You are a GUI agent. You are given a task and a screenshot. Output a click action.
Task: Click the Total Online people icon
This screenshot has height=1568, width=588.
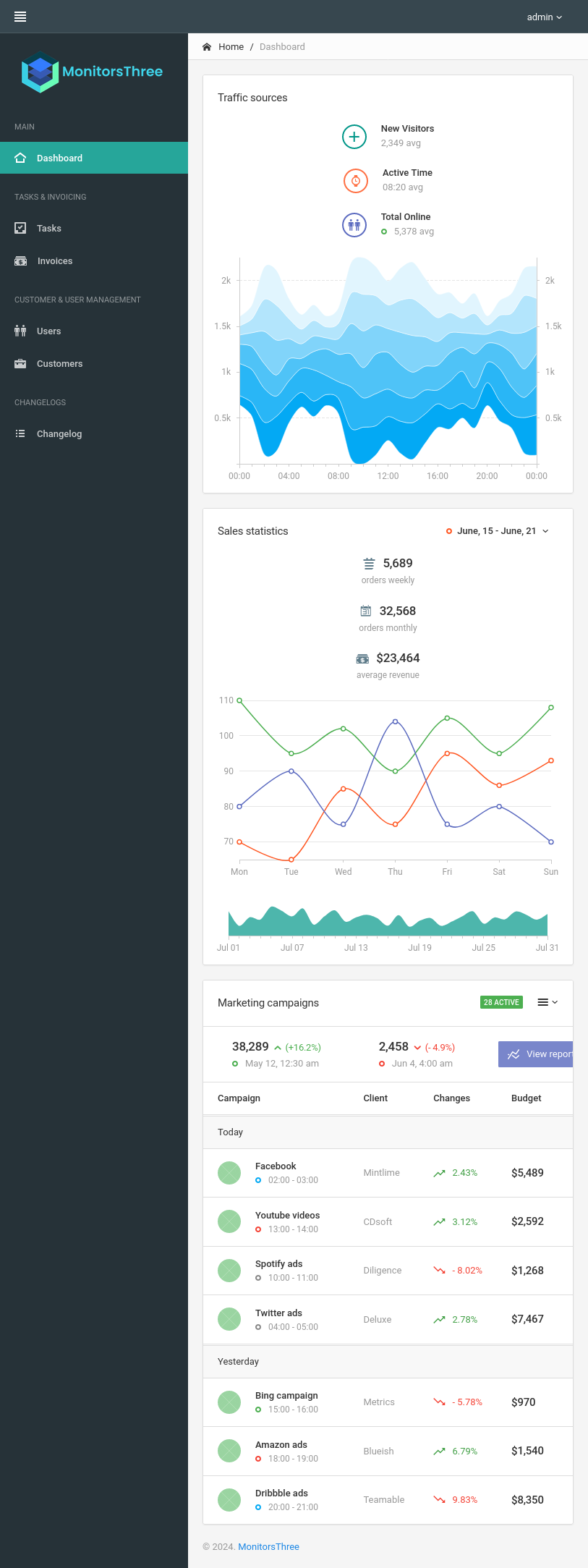pos(354,224)
